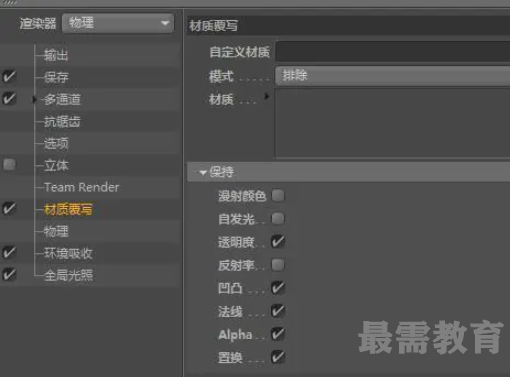Select 保存 in the settings list
This screenshot has height=377, width=510.
[56, 77]
